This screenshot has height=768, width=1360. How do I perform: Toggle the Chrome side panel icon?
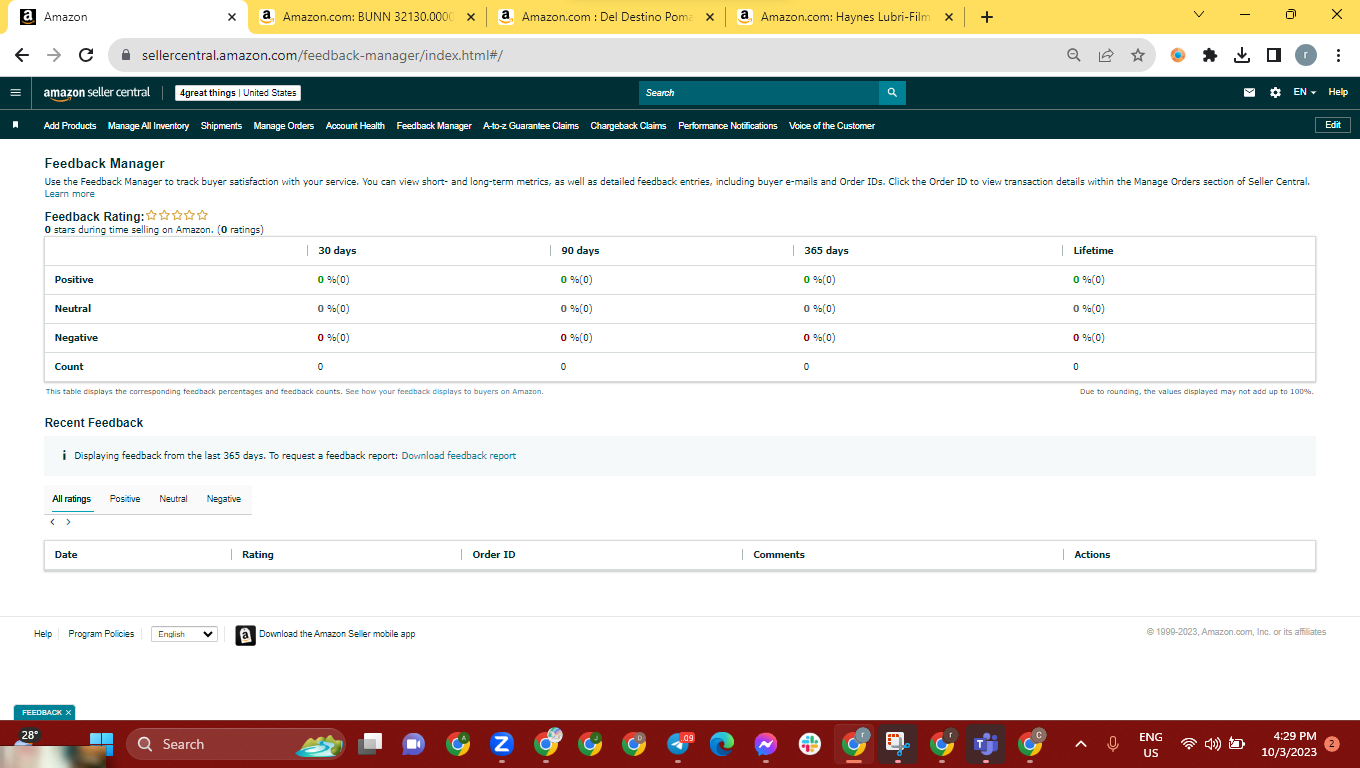(x=1274, y=56)
